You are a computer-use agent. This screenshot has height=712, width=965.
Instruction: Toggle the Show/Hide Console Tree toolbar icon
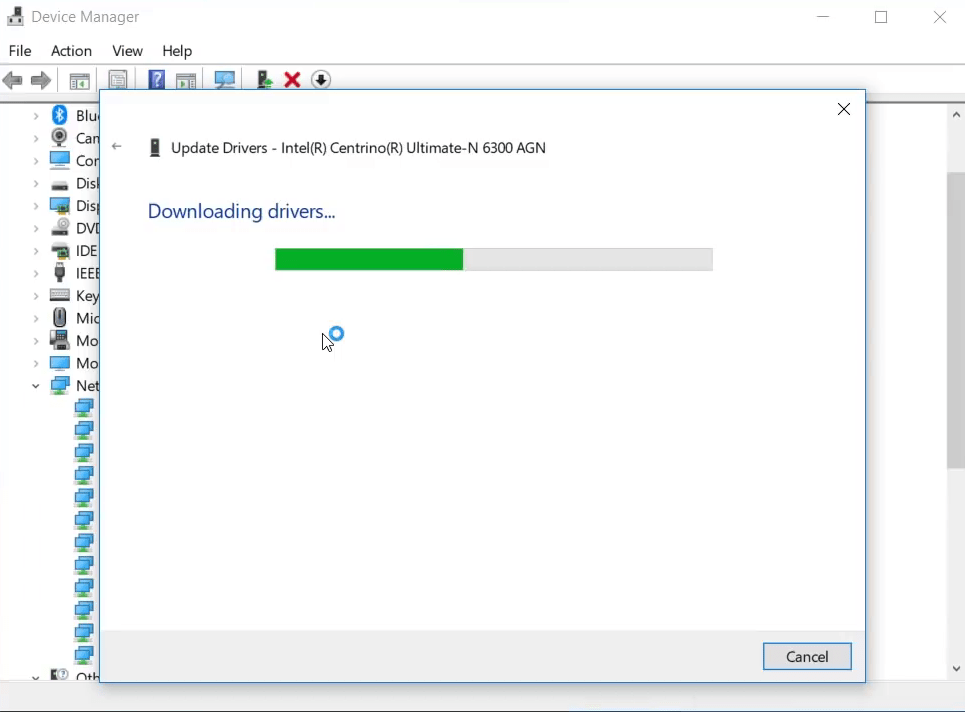[x=79, y=81]
